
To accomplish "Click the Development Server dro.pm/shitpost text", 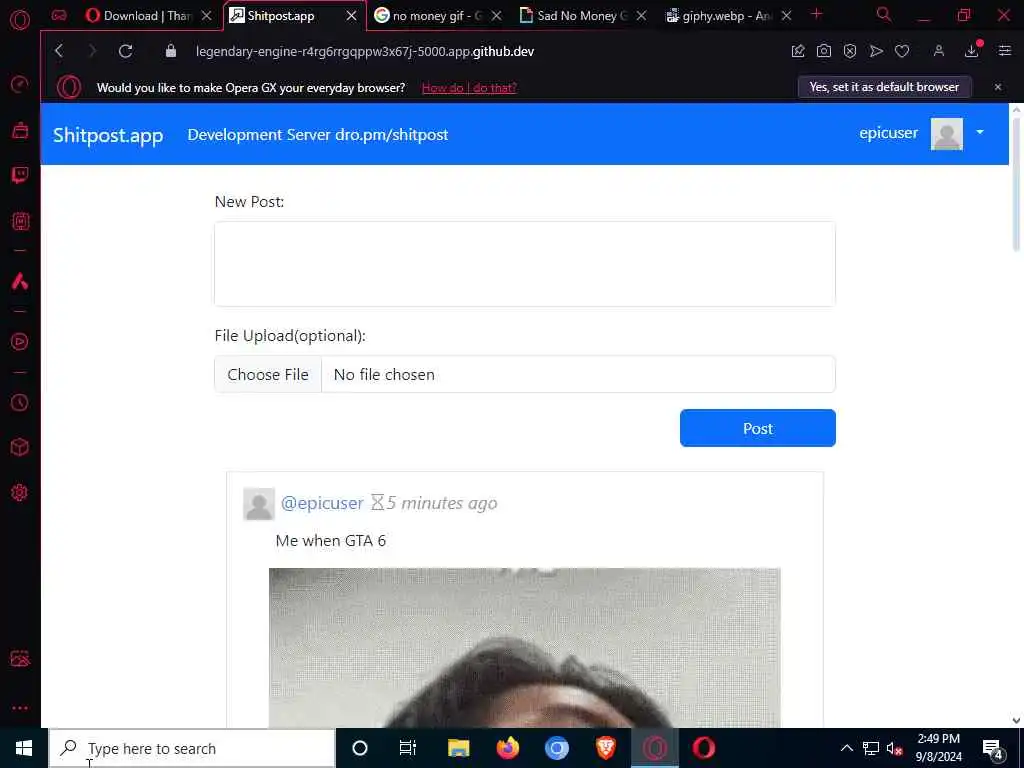I will pos(317,135).
